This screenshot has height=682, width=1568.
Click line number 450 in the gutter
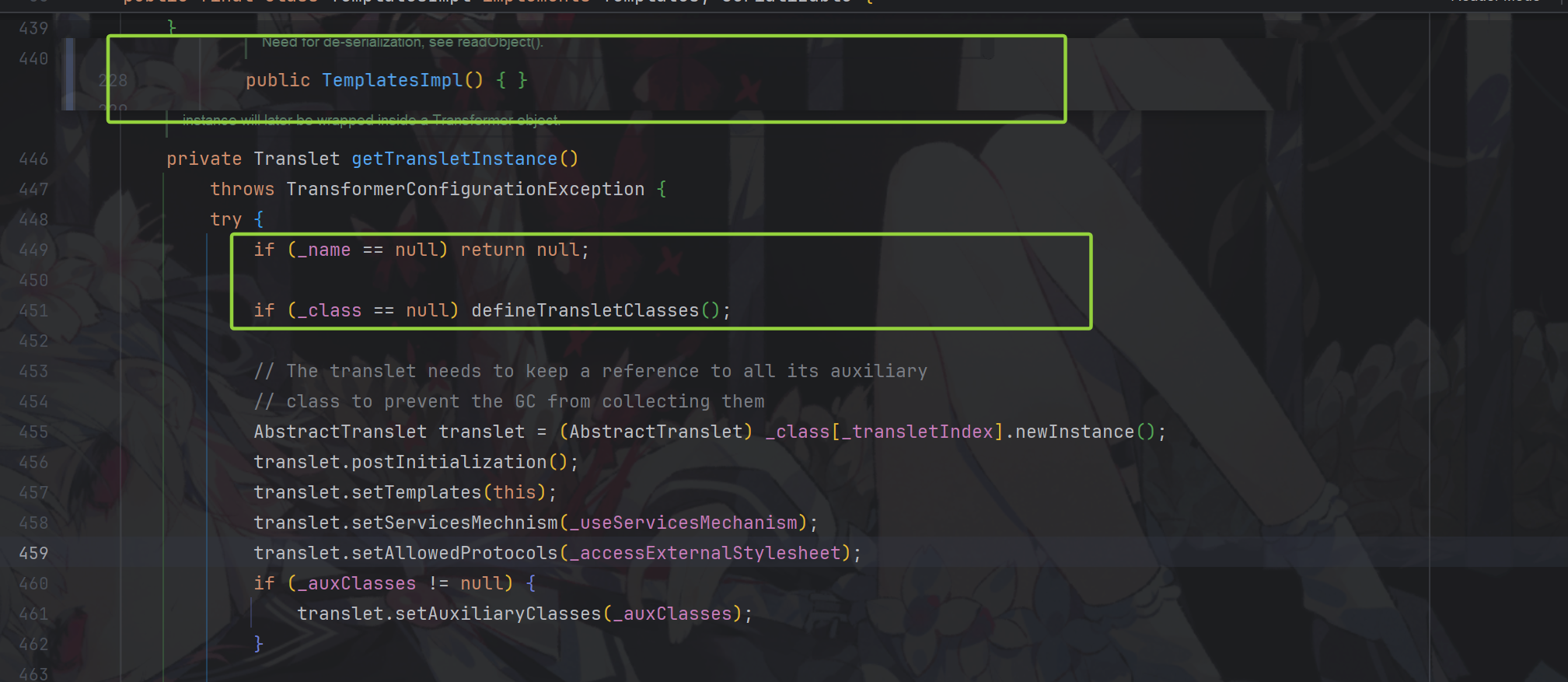(x=33, y=280)
